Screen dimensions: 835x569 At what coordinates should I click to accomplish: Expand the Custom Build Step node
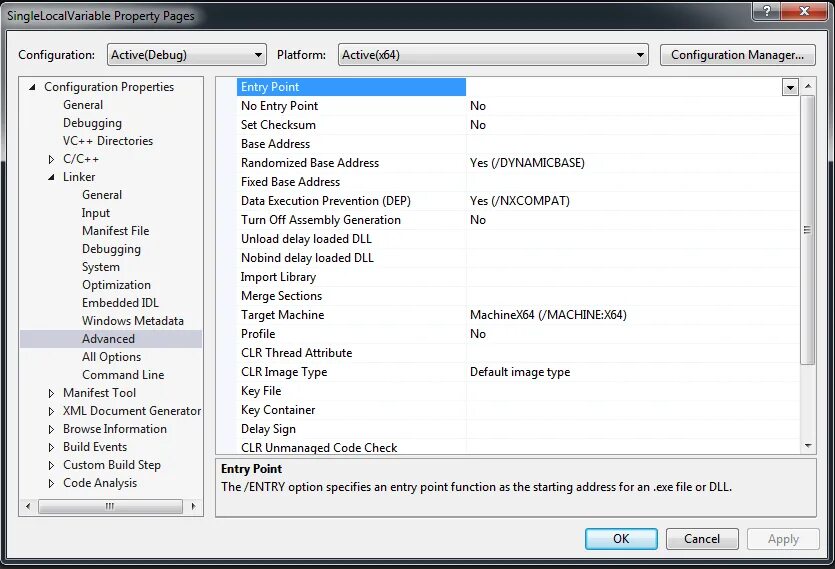coord(51,465)
